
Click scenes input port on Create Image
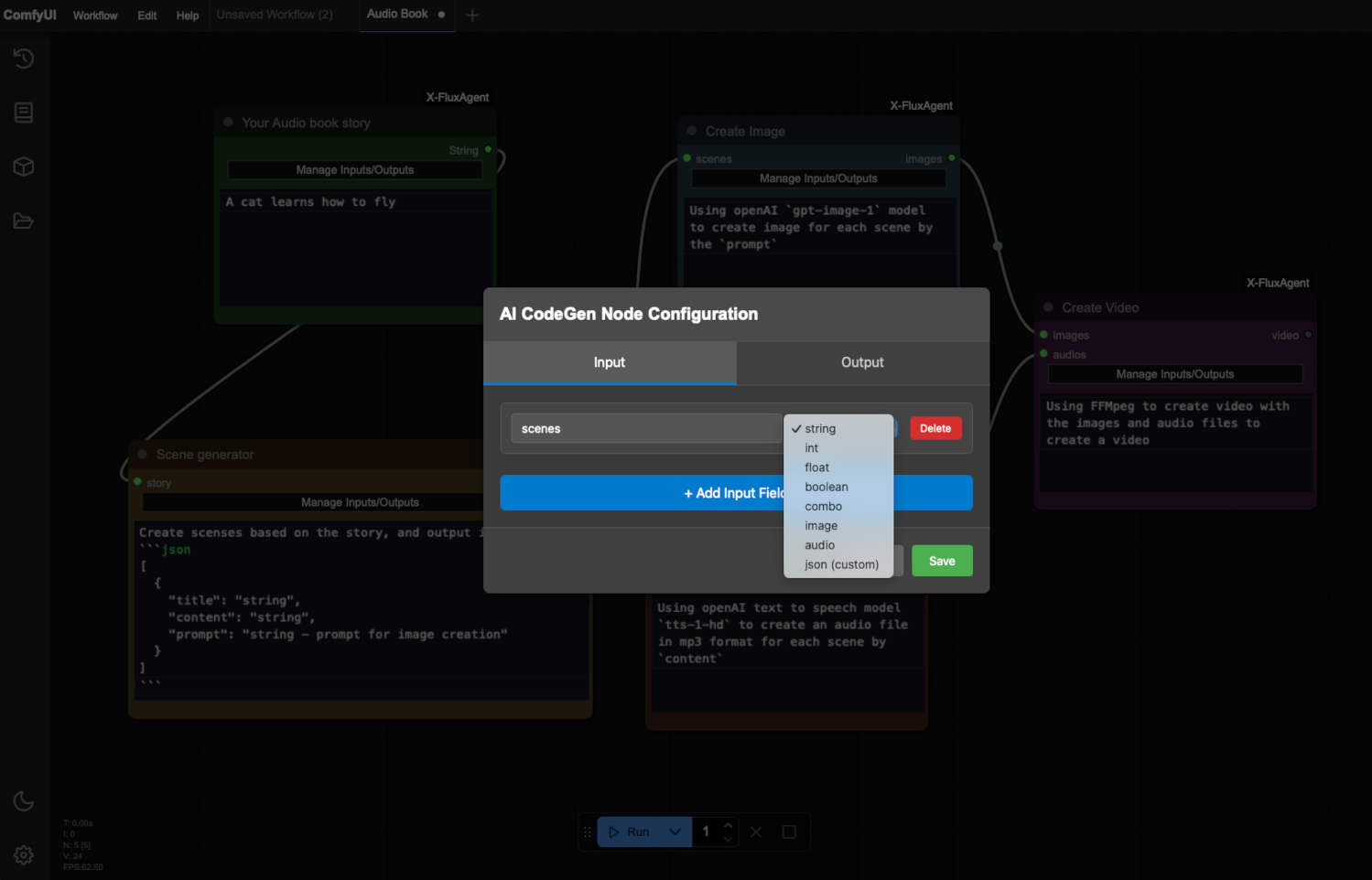(x=687, y=158)
